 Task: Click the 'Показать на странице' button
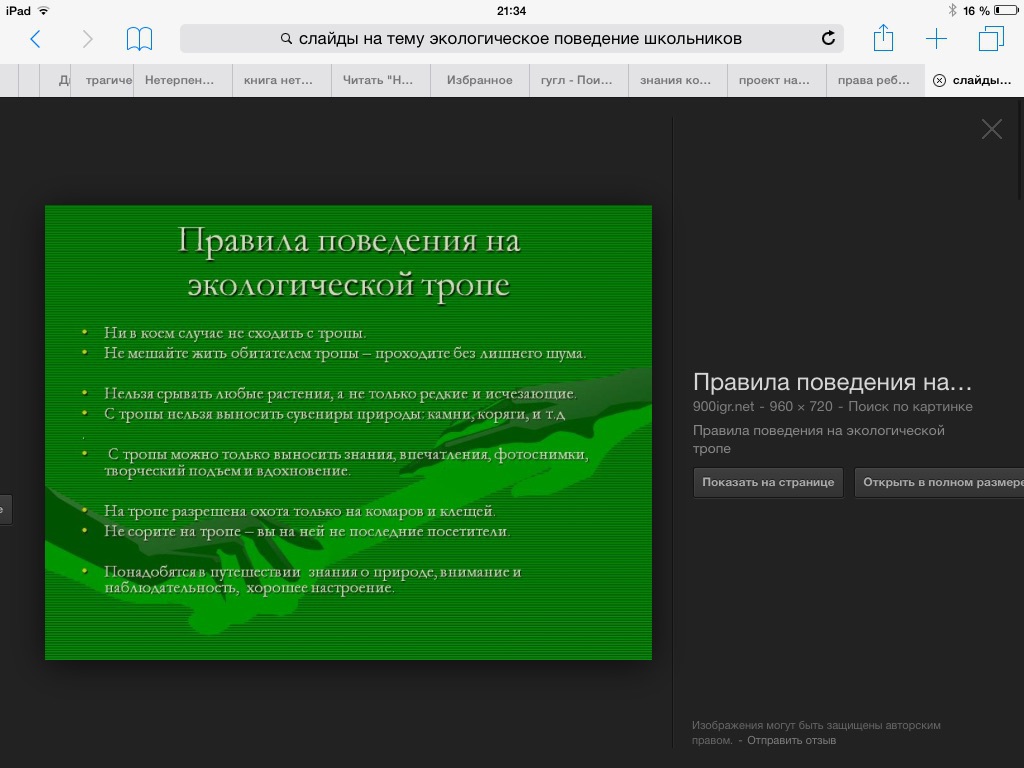768,483
